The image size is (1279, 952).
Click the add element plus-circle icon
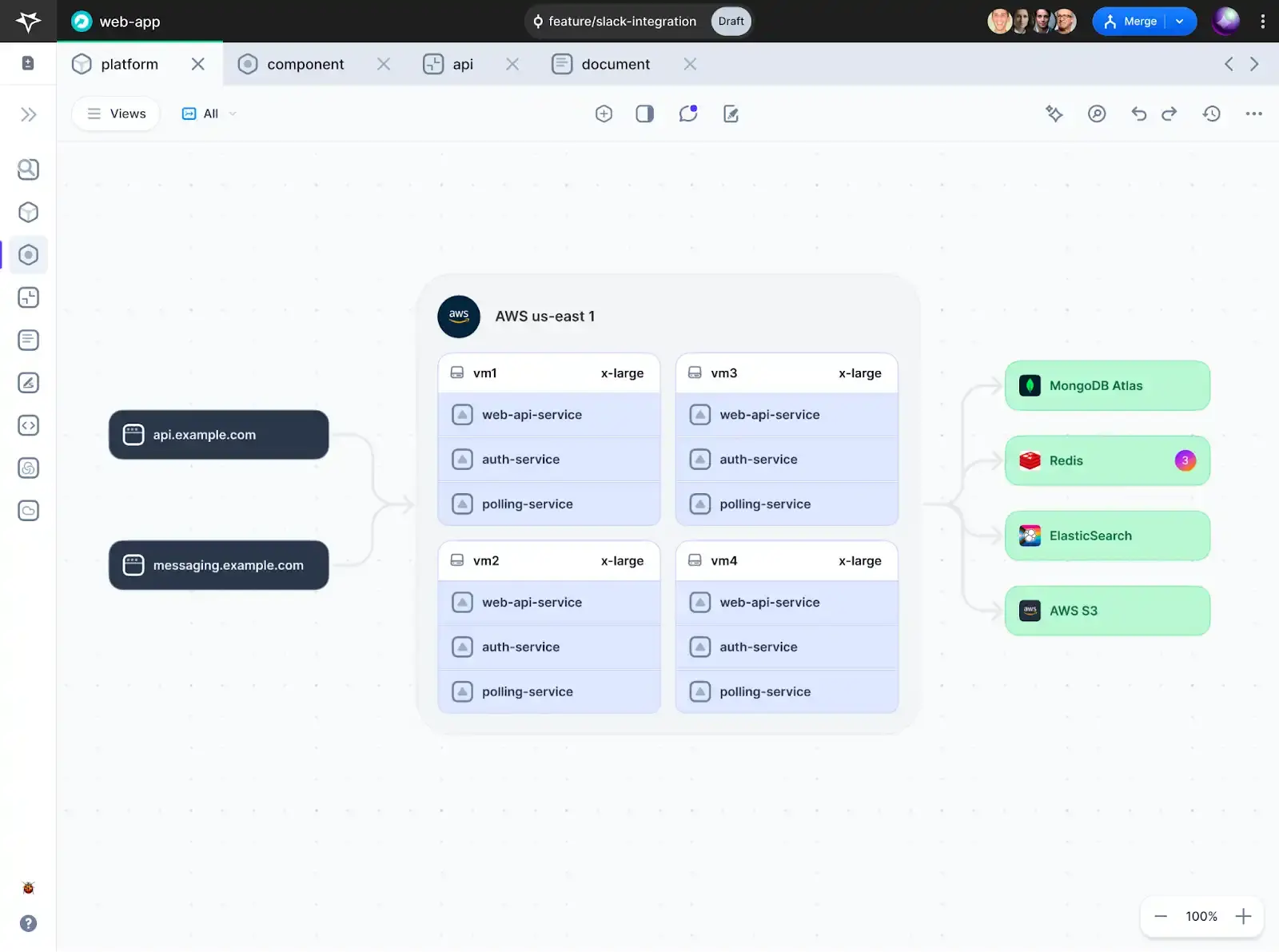pos(604,114)
